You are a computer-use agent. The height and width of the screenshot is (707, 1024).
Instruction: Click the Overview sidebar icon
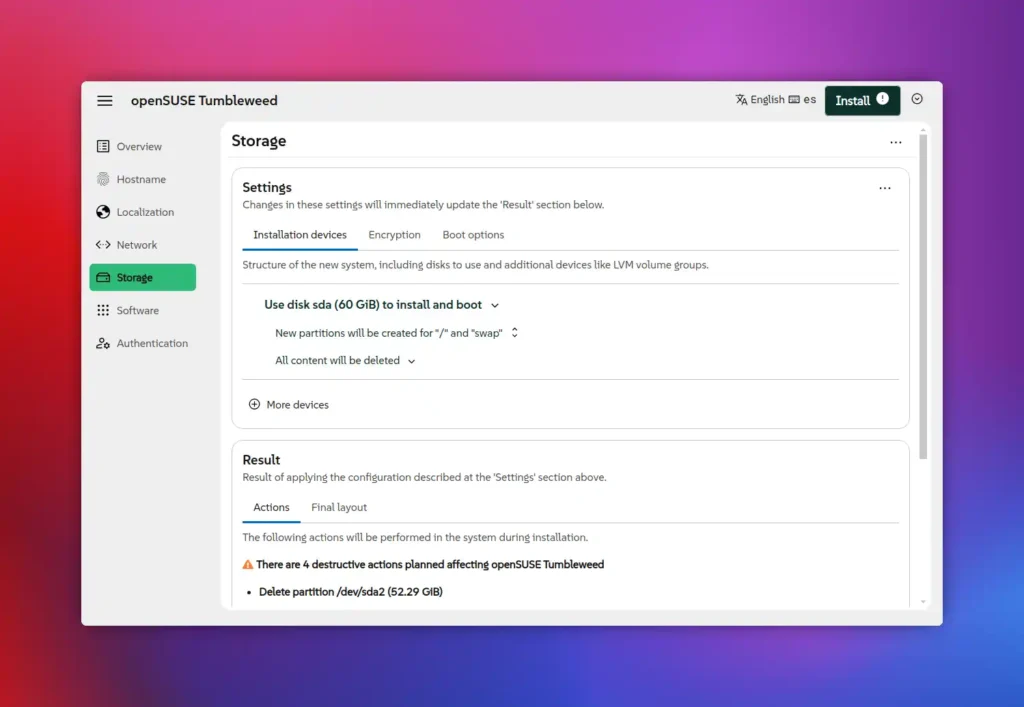(104, 146)
